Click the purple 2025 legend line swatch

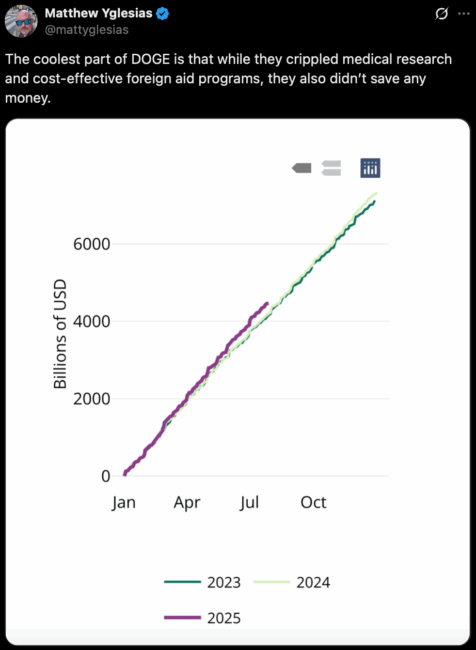pyautogui.click(x=182, y=618)
